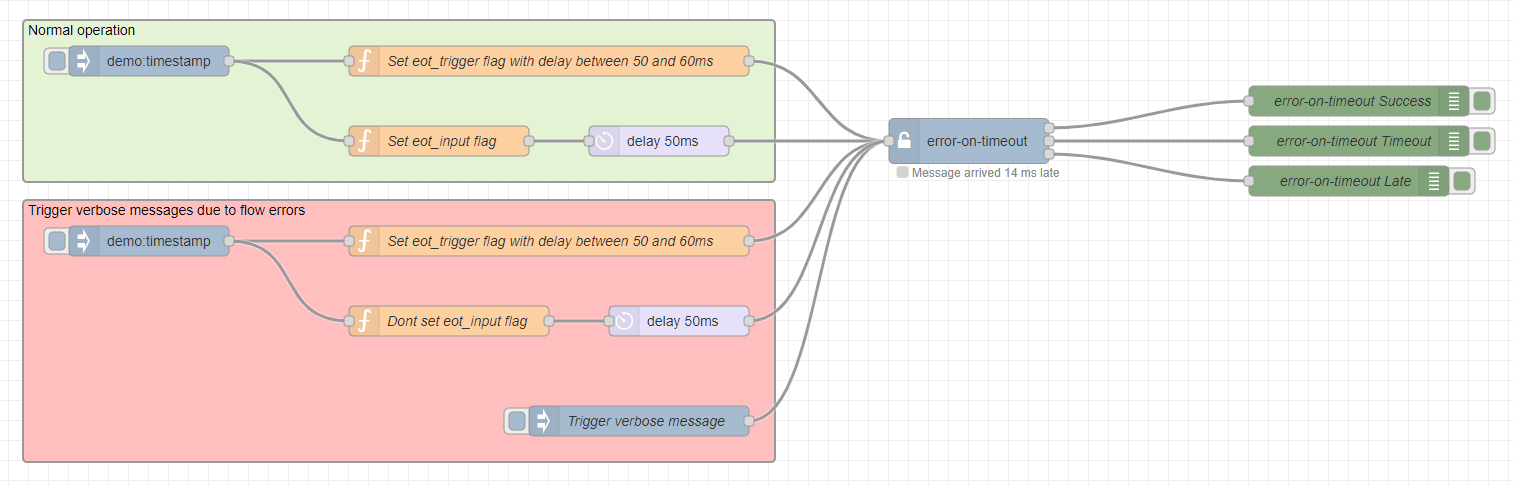Click the 'Message arrived 14 ms late' status text
The image size is (1513, 485).
point(985,172)
